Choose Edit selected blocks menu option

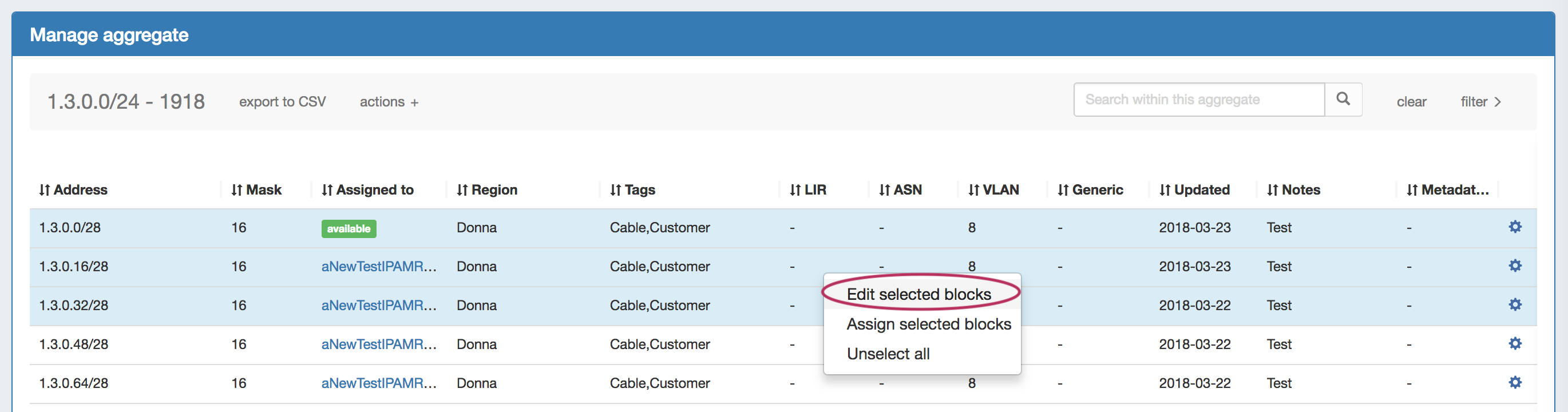click(918, 295)
